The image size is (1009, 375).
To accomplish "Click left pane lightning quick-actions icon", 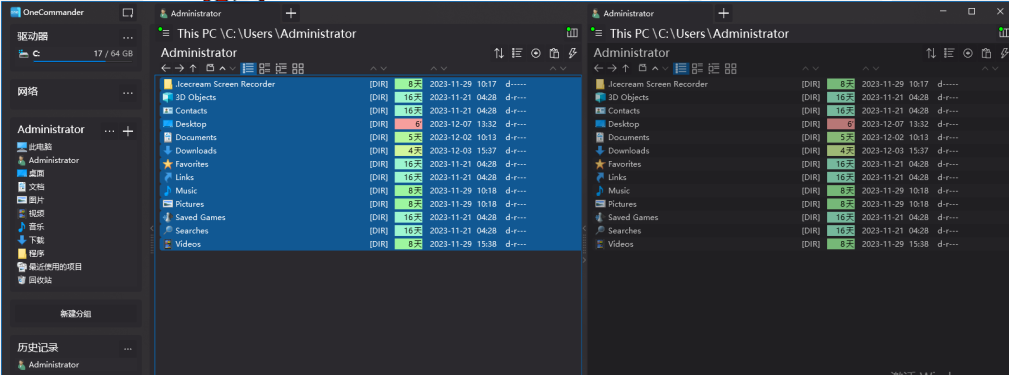I will pyautogui.click(x=573, y=53).
